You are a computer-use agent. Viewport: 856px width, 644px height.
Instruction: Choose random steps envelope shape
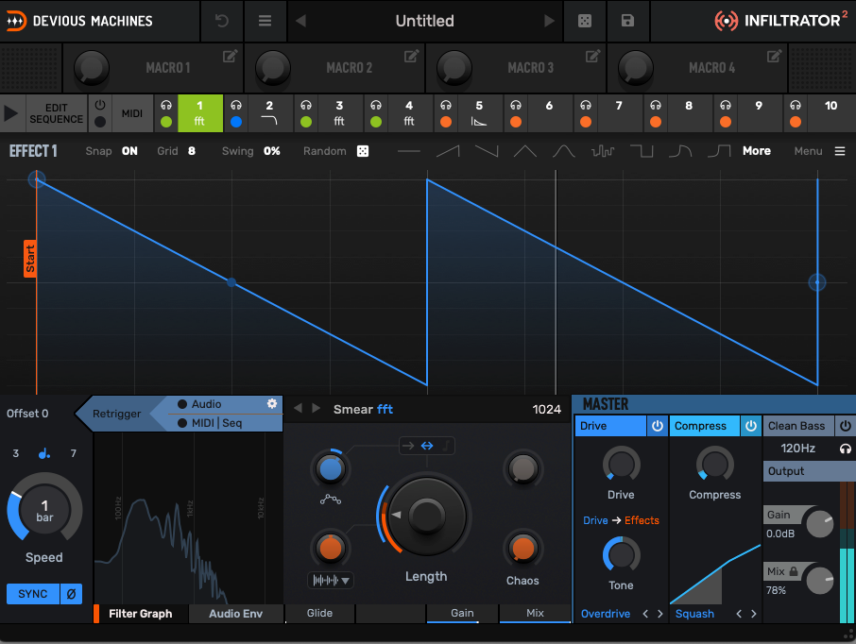point(603,151)
